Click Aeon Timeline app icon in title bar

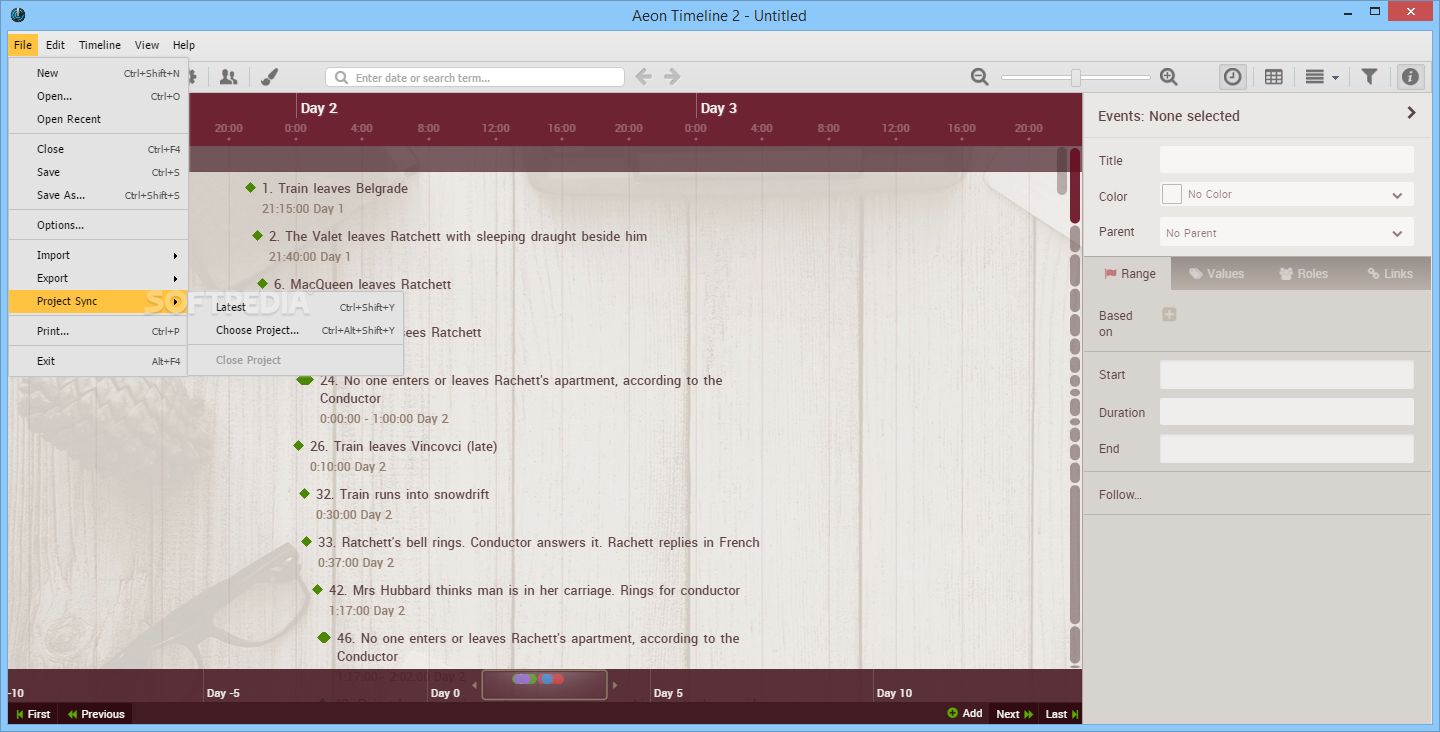tap(17, 14)
